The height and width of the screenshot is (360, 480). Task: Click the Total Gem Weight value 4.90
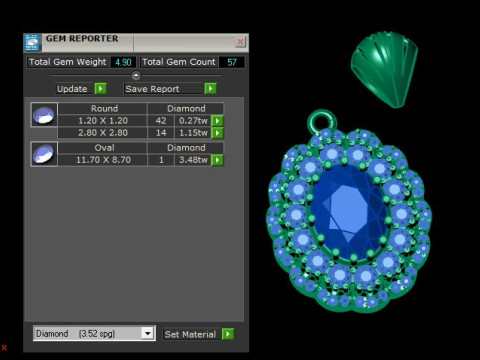coord(123,62)
